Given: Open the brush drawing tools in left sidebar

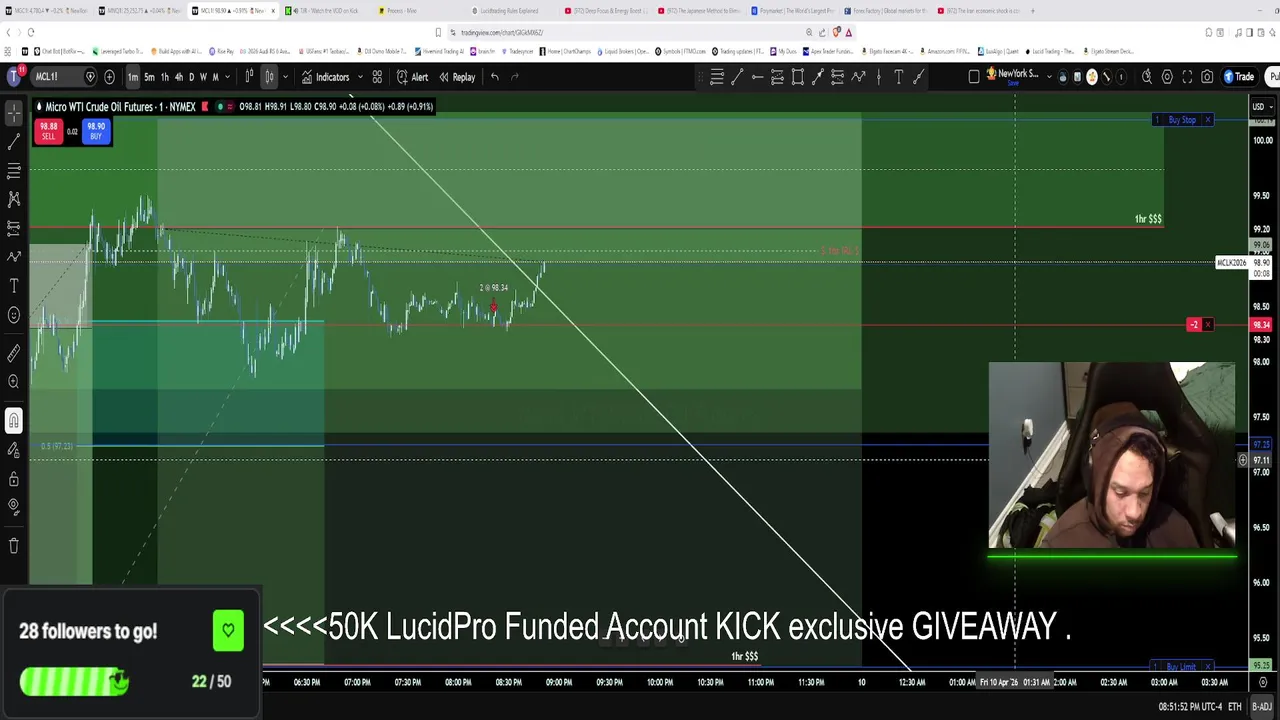Looking at the screenshot, I should point(14,257).
